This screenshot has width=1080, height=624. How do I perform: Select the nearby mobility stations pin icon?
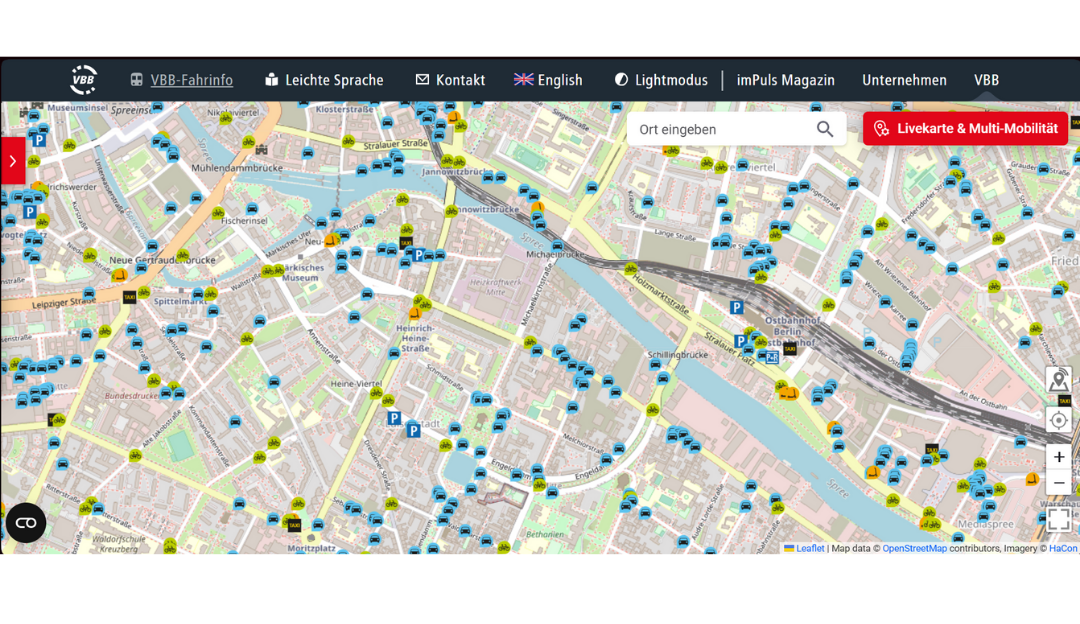[1058, 380]
